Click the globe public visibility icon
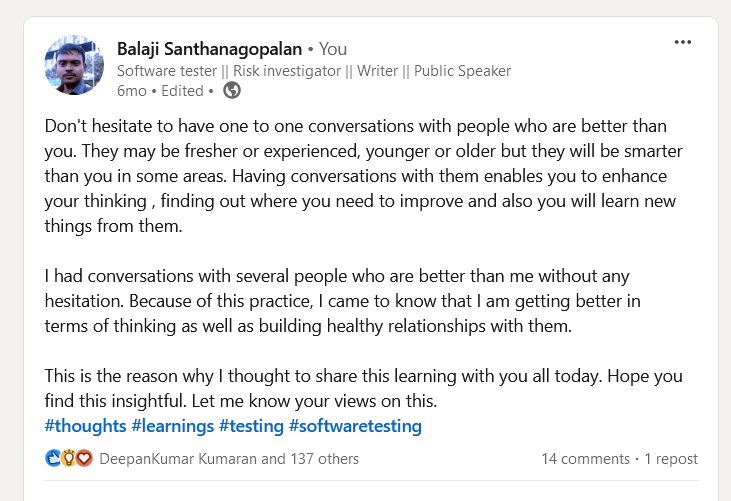Viewport: 731px width, 501px height. coord(232,91)
